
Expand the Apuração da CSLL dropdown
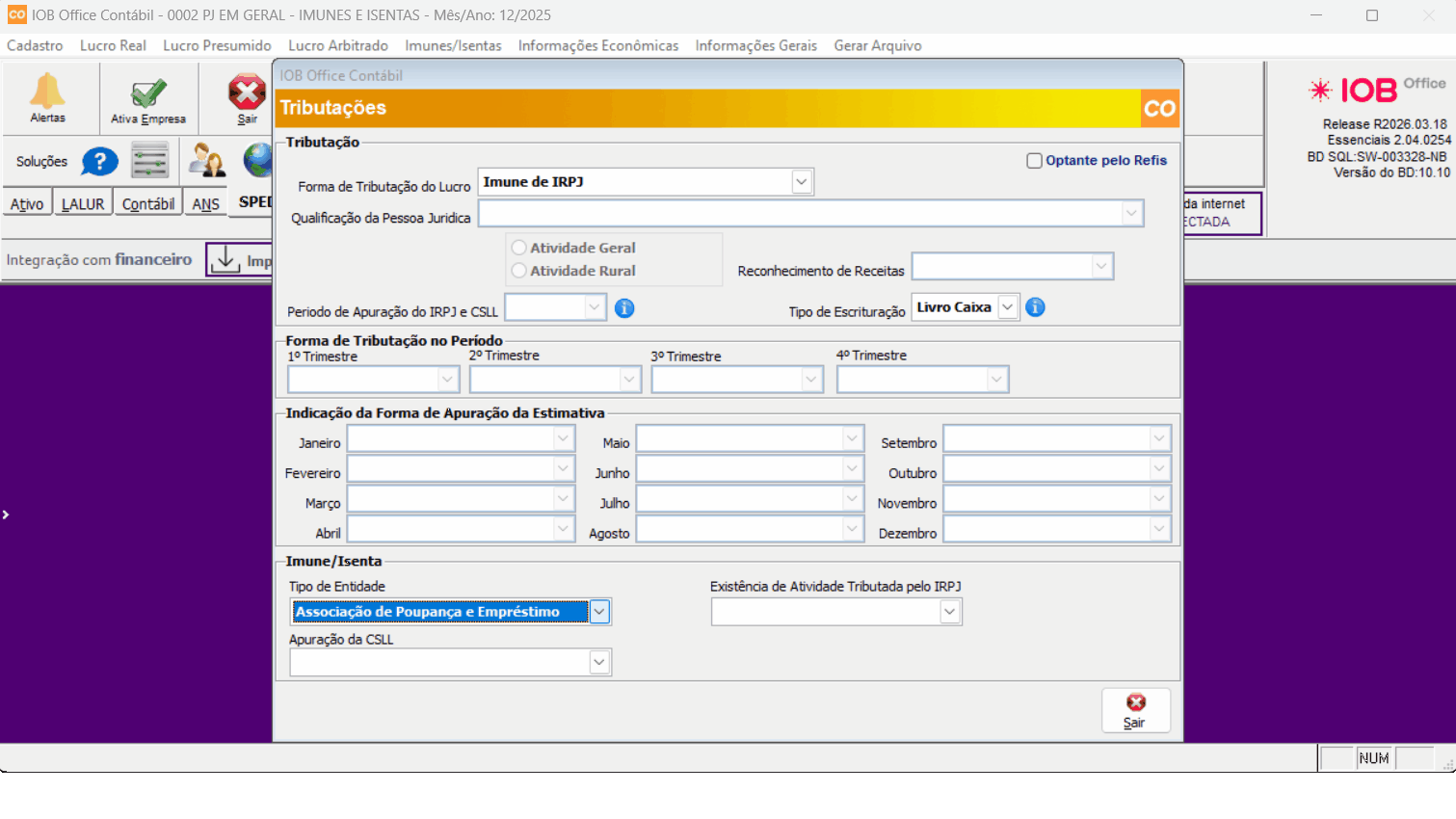598,662
